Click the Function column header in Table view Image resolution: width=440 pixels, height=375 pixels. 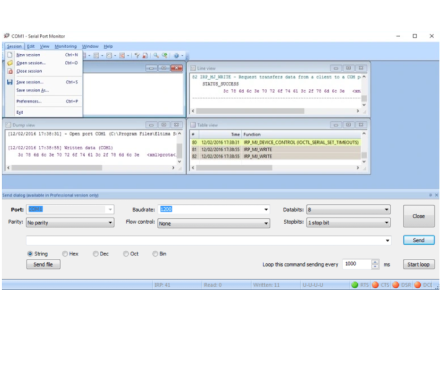[x=301, y=134]
